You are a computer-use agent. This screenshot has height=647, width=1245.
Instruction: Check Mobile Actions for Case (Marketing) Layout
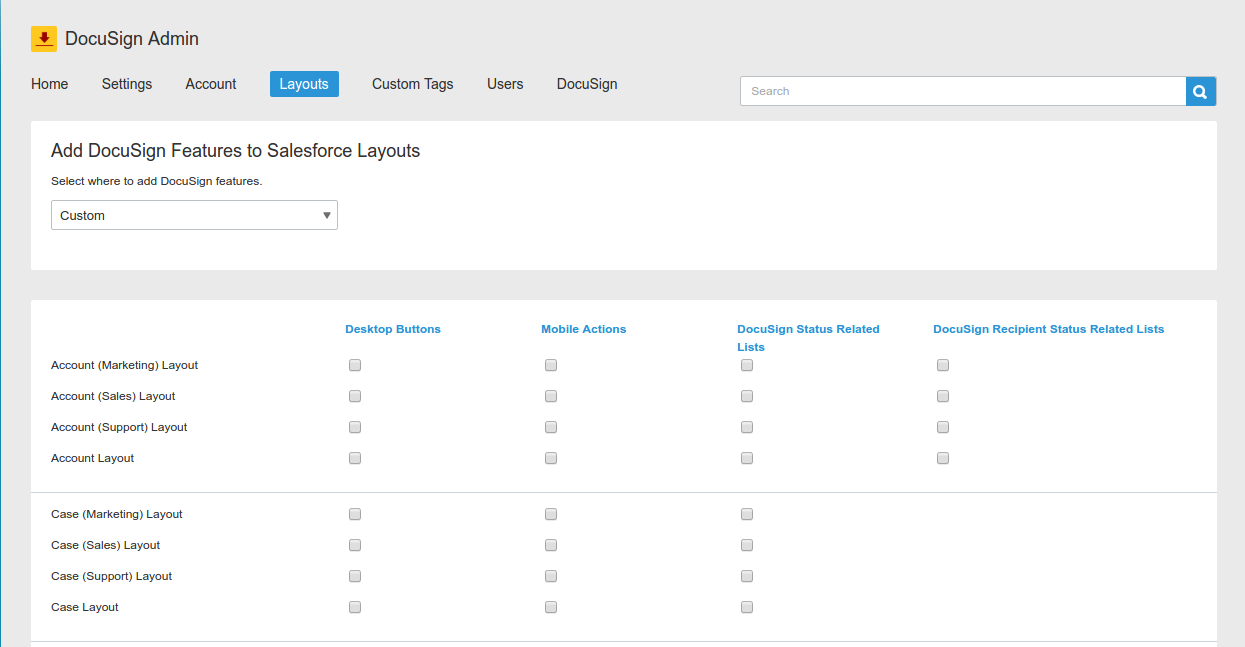tap(551, 514)
